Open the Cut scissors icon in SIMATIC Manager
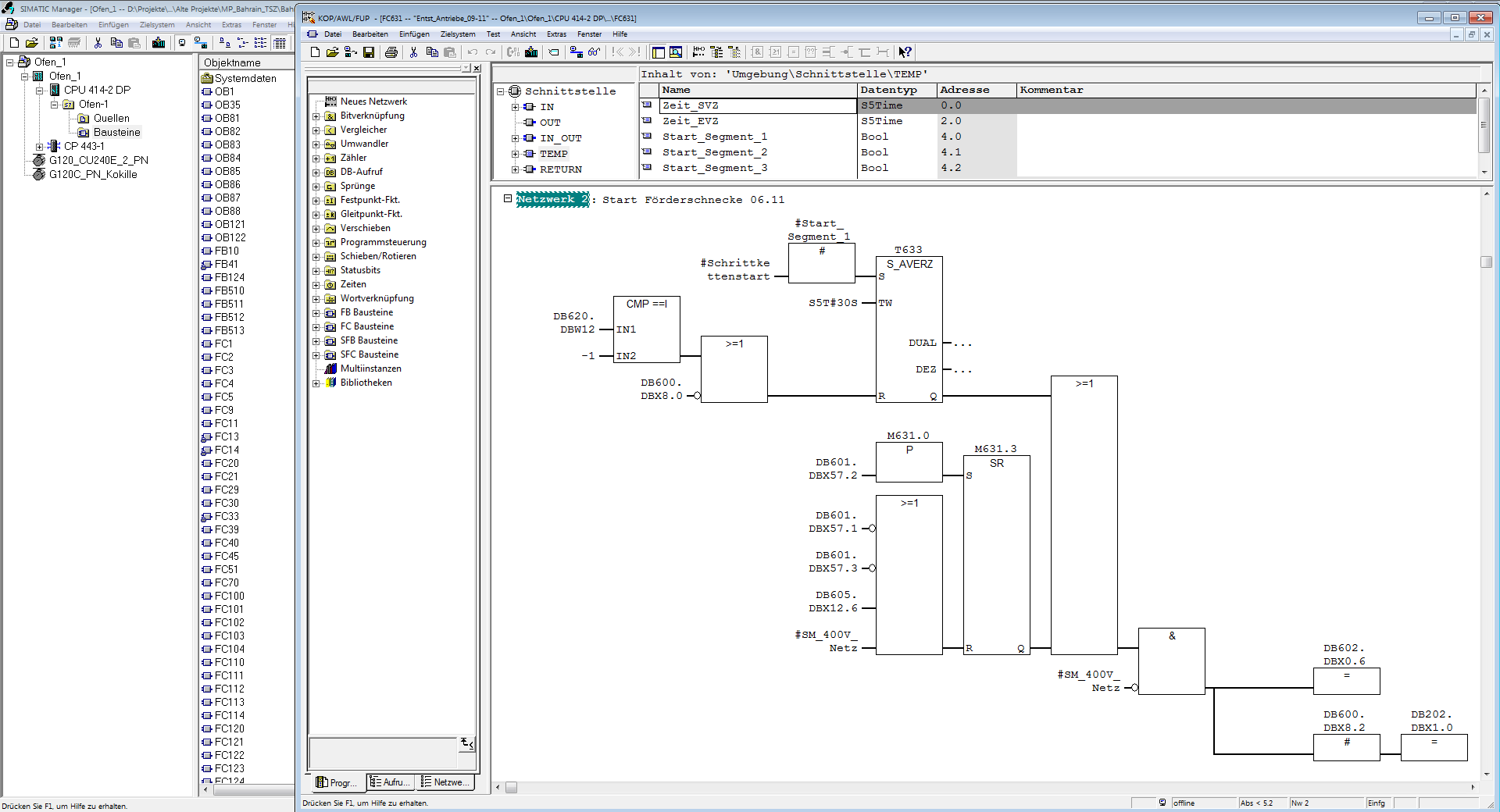Image resolution: width=1500 pixels, height=812 pixels. [98, 43]
